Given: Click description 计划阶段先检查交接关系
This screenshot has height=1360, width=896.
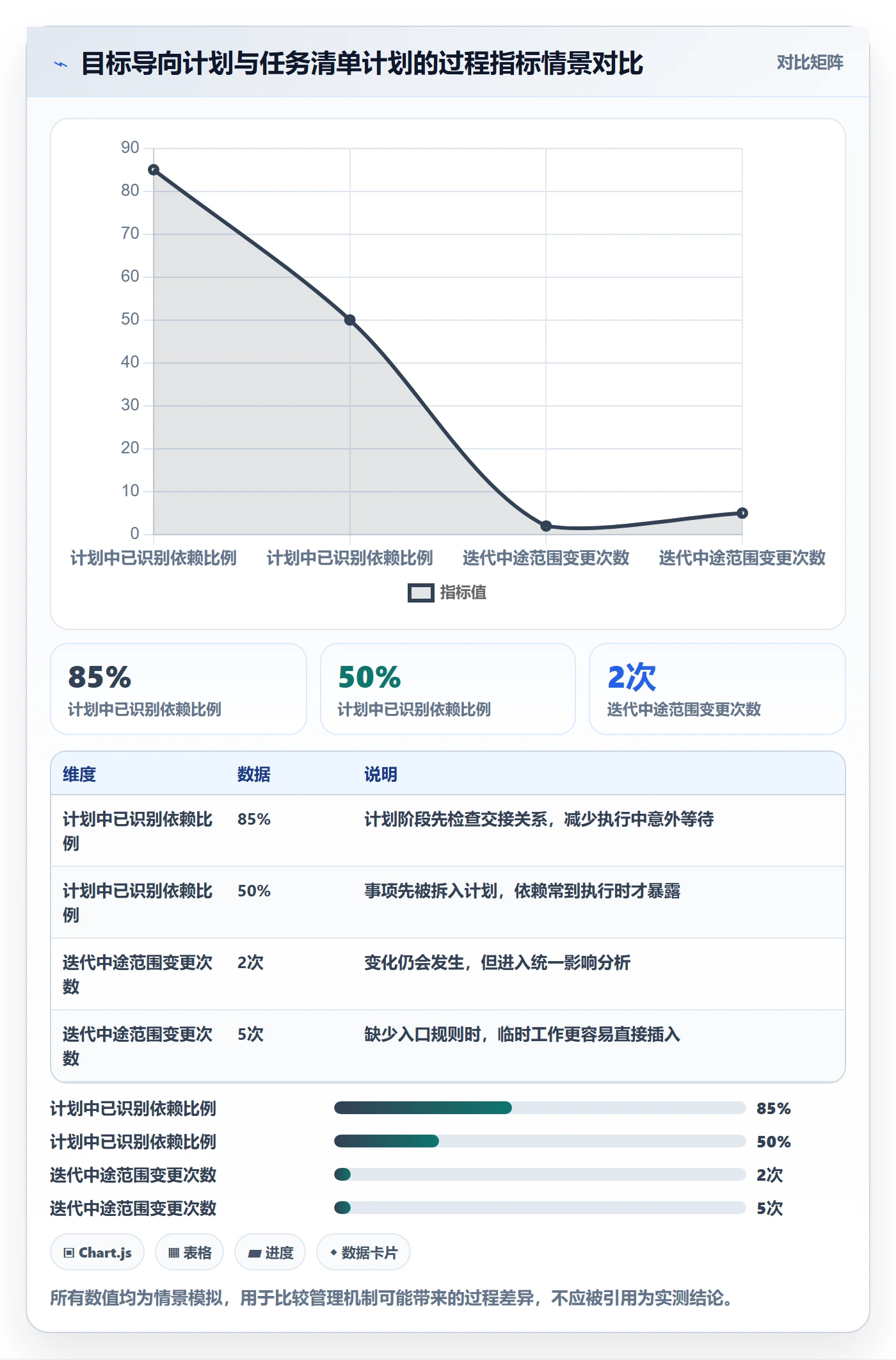Looking at the screenshot, I should tap(539, 819).
